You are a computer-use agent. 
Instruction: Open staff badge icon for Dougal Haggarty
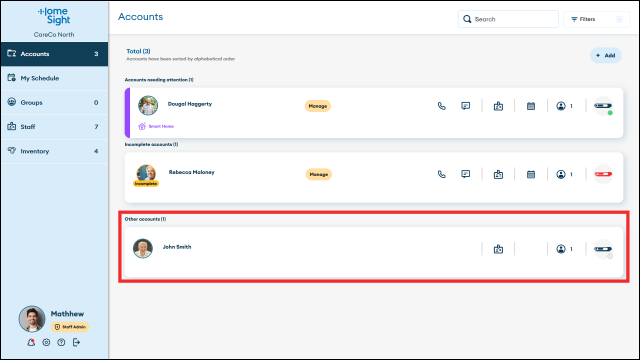coord(498,106)
